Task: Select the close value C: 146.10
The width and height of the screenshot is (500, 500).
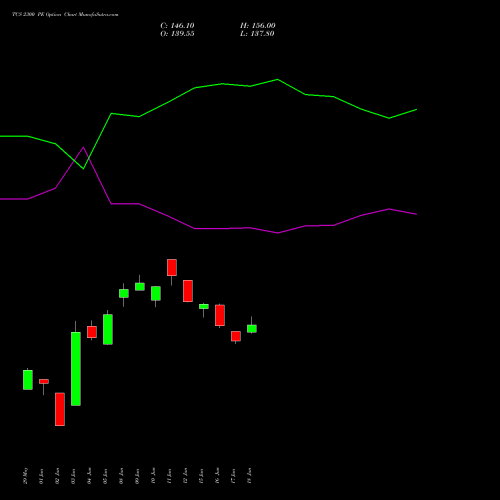Action: click(x=177, y=26)
